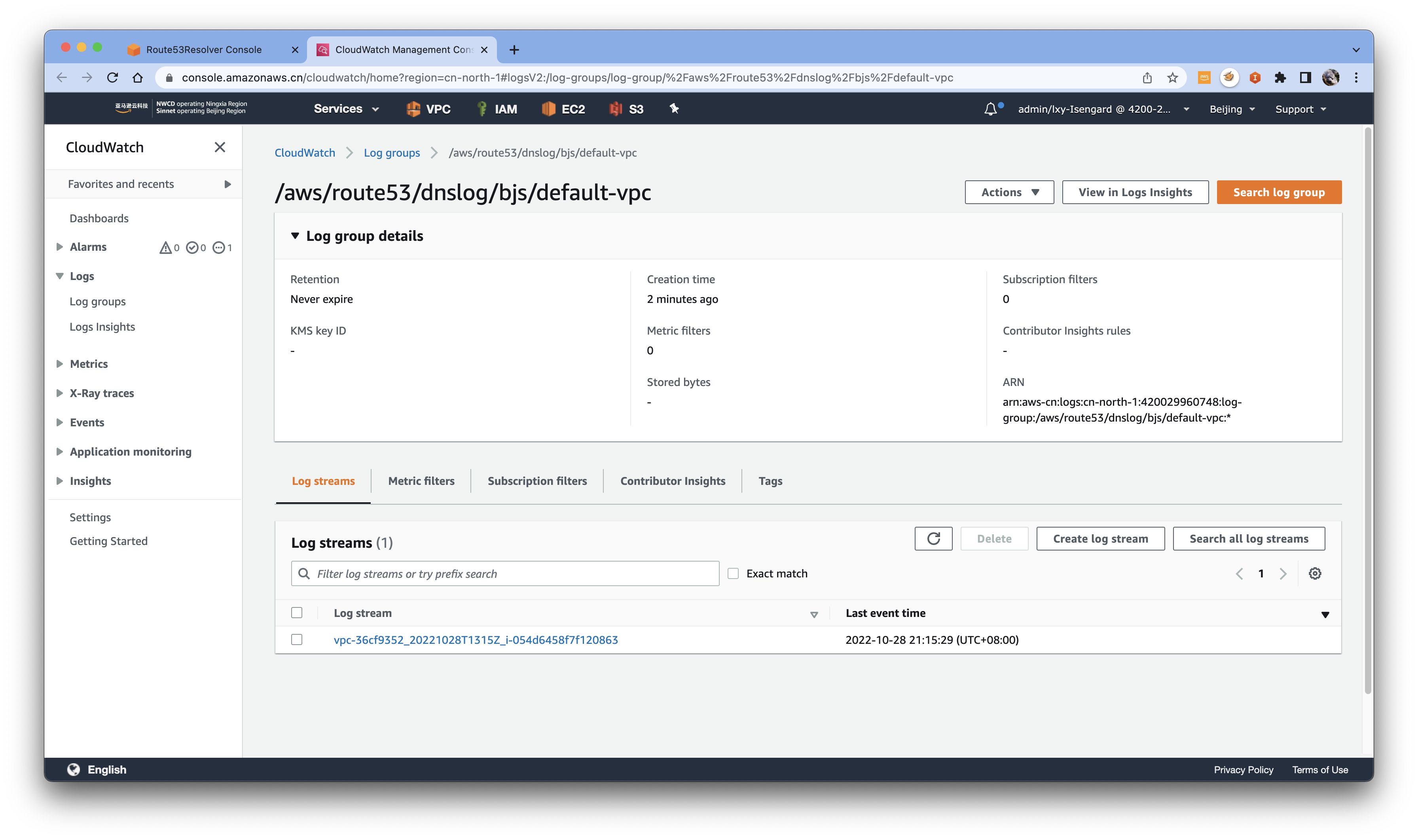Click the filter log streams search field
The height and width of the screenshot is (840, 1418).
tap(505, 573)
